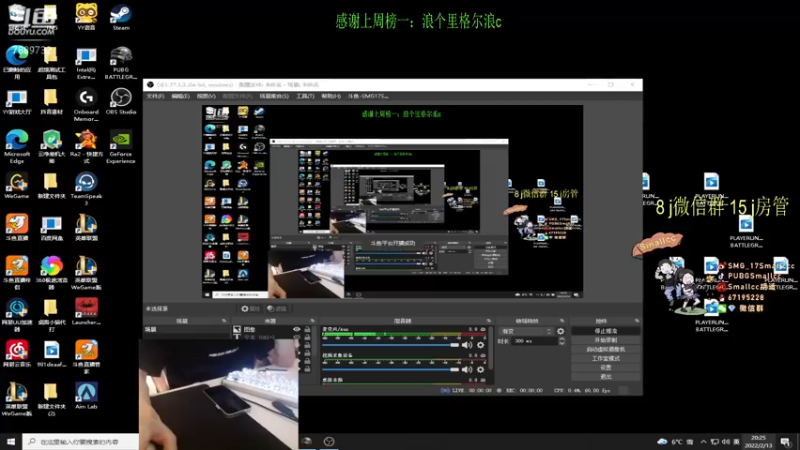Select the 场景 entry in scenes list
The width and height of the screenshot is (800, 450).
tap(186, 330)
